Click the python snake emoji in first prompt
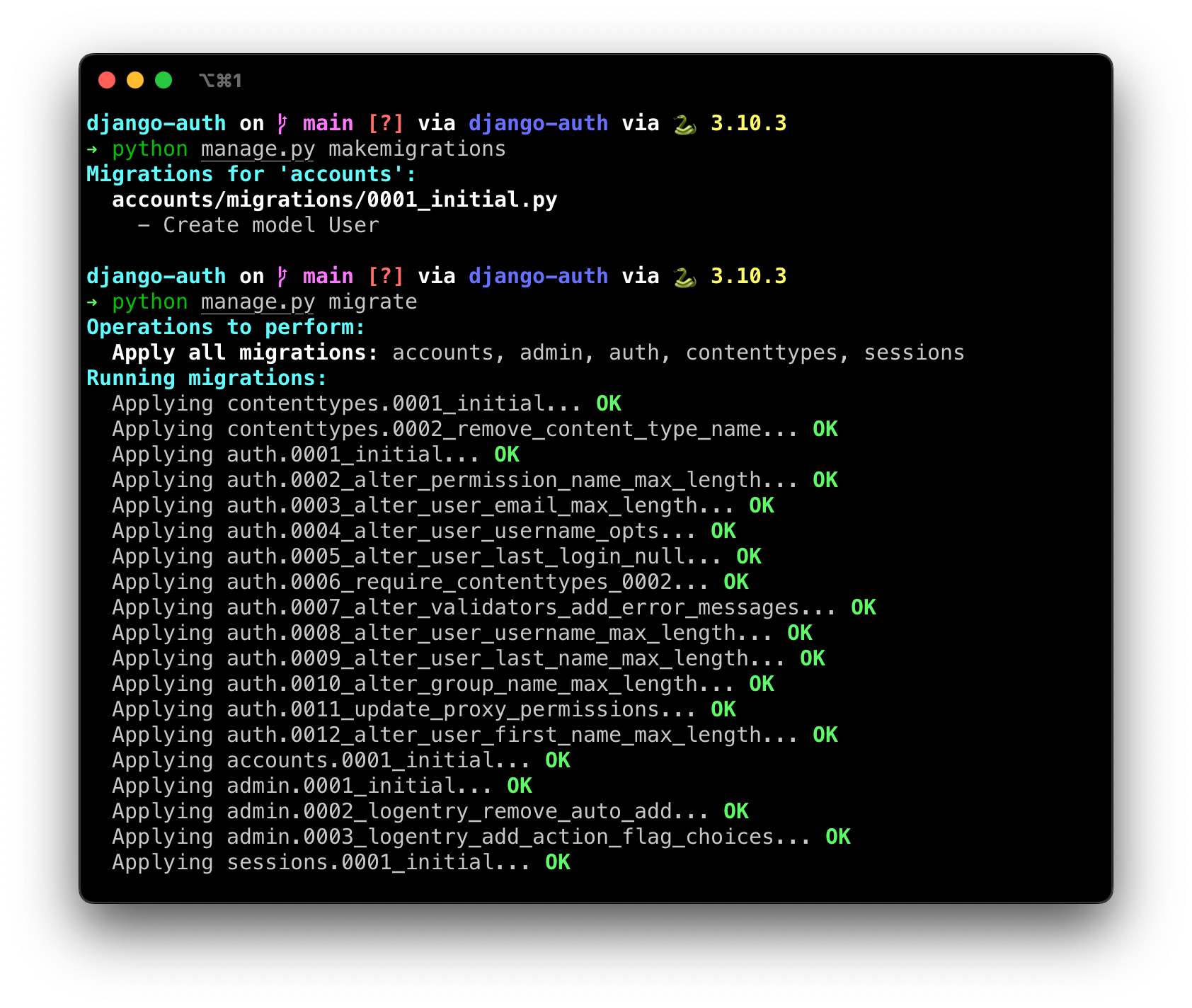This screenshot has height=1008, width=1192. click(684, 124)
